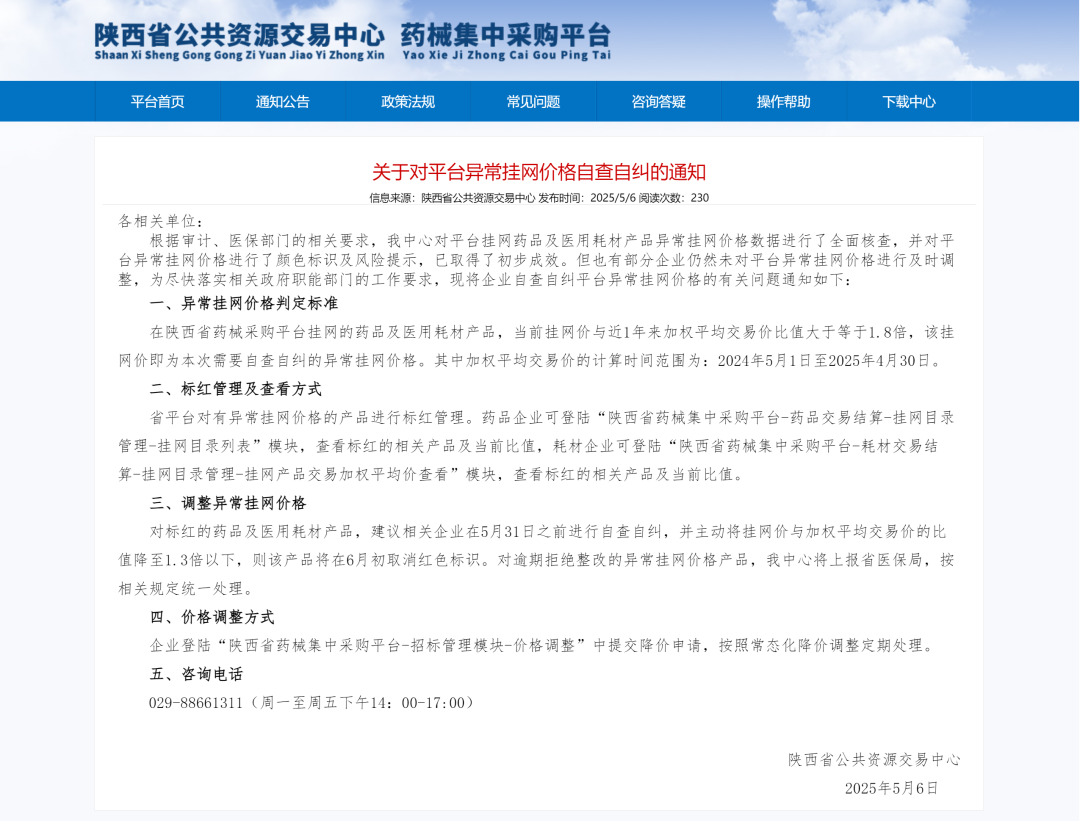Screen dimensions: 1080x821
Task: Click the pinyin subtitle Yao Xie Ji Zhong Cai Gou
Action: tap(506, 55)
